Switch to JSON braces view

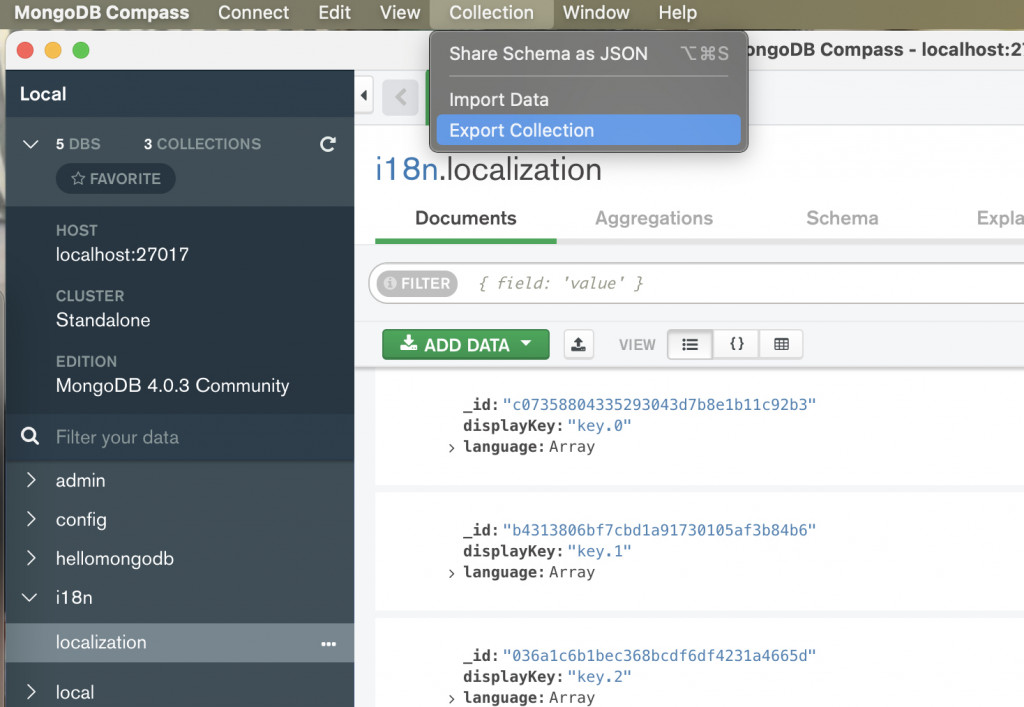pyautogui.click(x=736, y=344)
